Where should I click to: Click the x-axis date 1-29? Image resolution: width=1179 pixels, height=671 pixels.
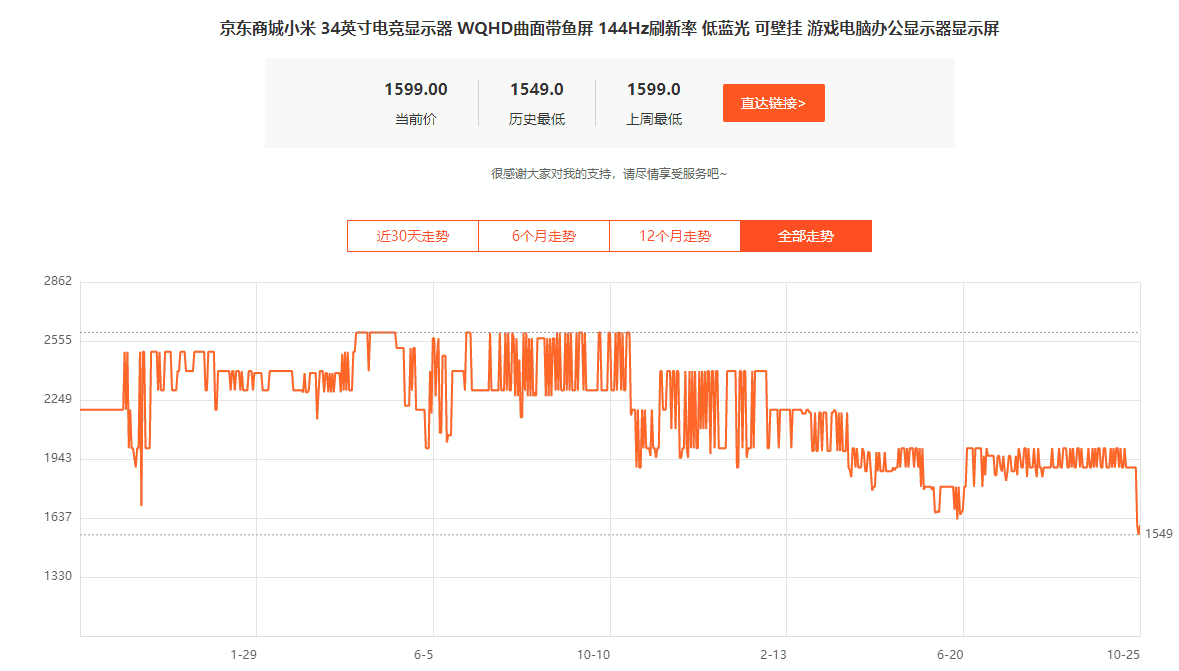pos(244,654)
